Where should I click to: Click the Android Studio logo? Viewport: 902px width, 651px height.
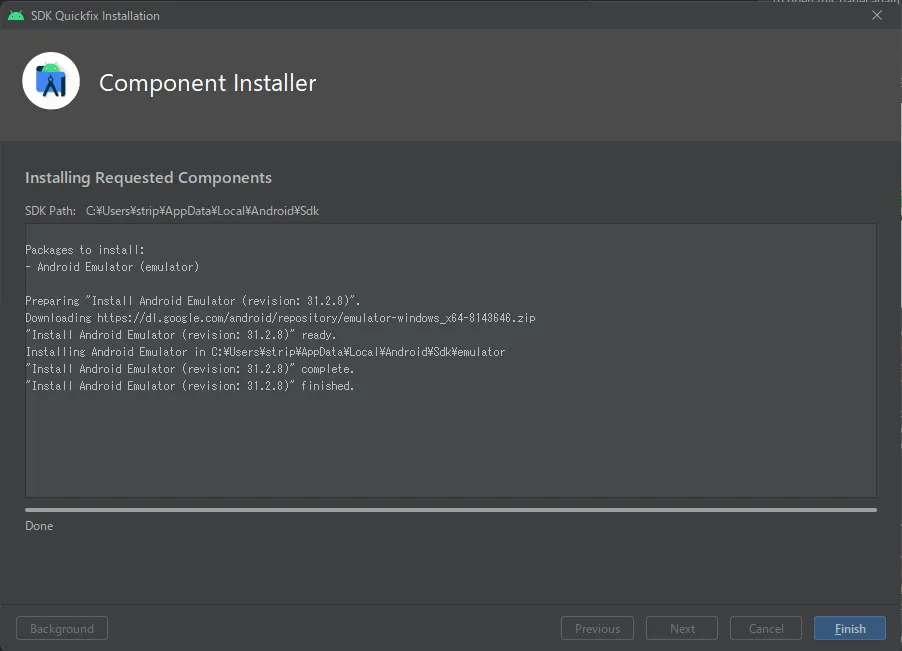pyautogui.click(x=51, y=82)
